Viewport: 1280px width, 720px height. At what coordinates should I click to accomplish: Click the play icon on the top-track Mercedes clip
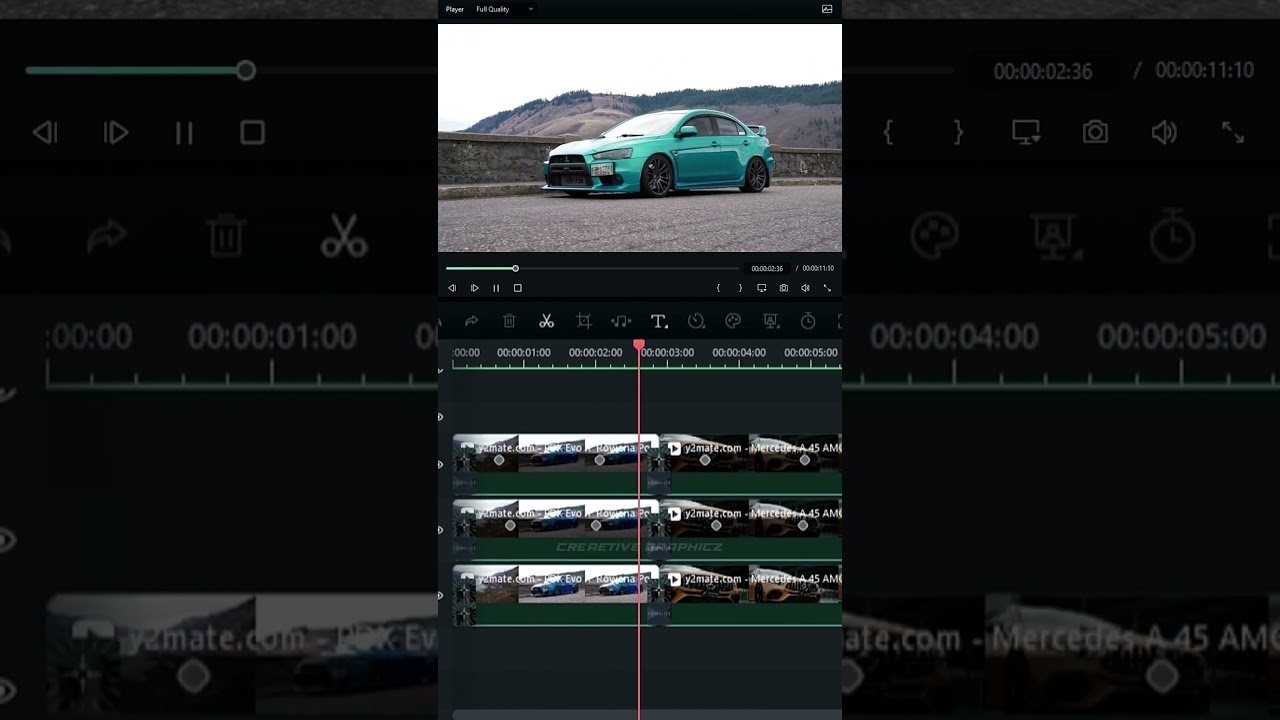(674, 448)
